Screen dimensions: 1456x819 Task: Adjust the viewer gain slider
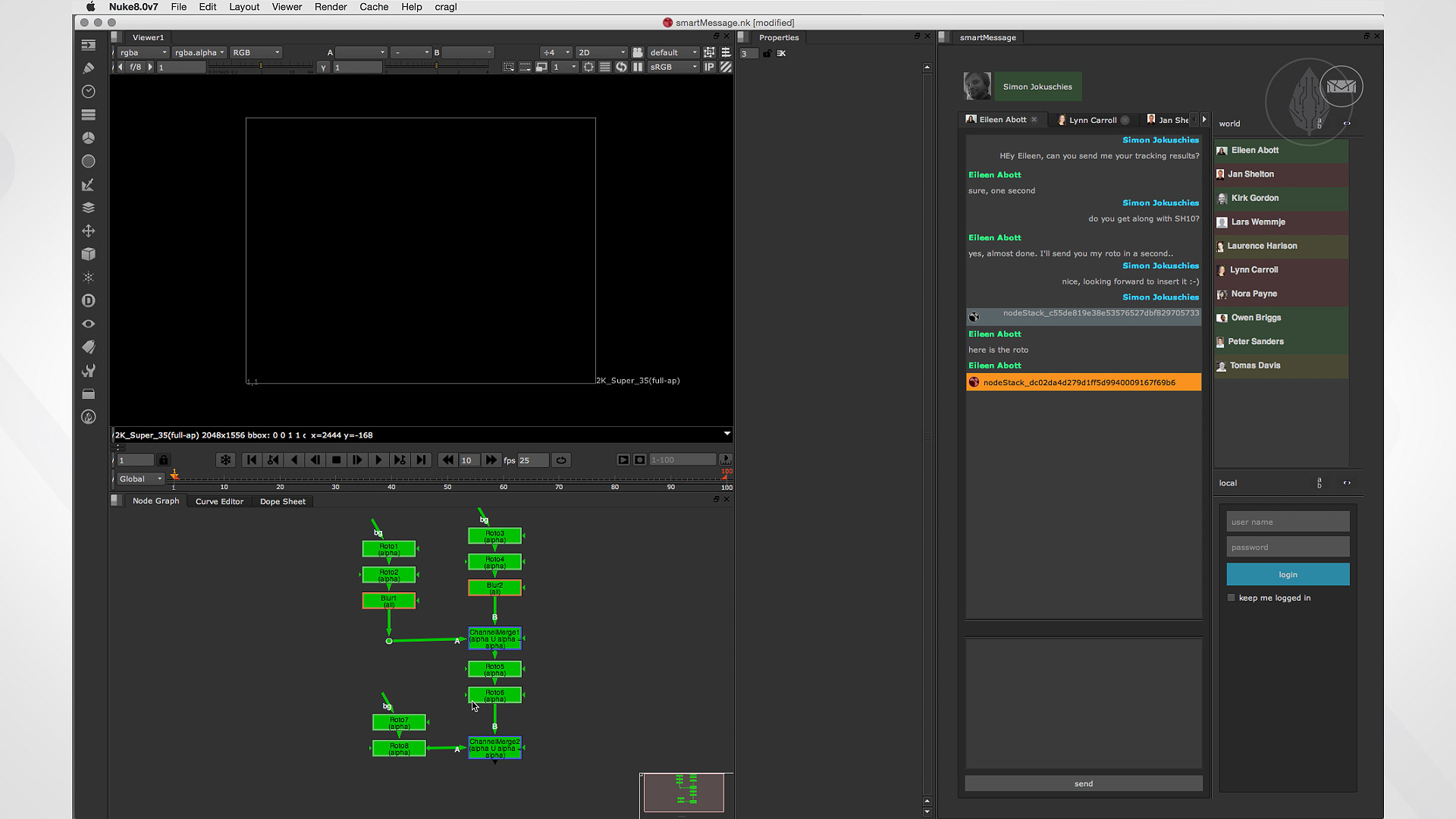coord(260,67)
